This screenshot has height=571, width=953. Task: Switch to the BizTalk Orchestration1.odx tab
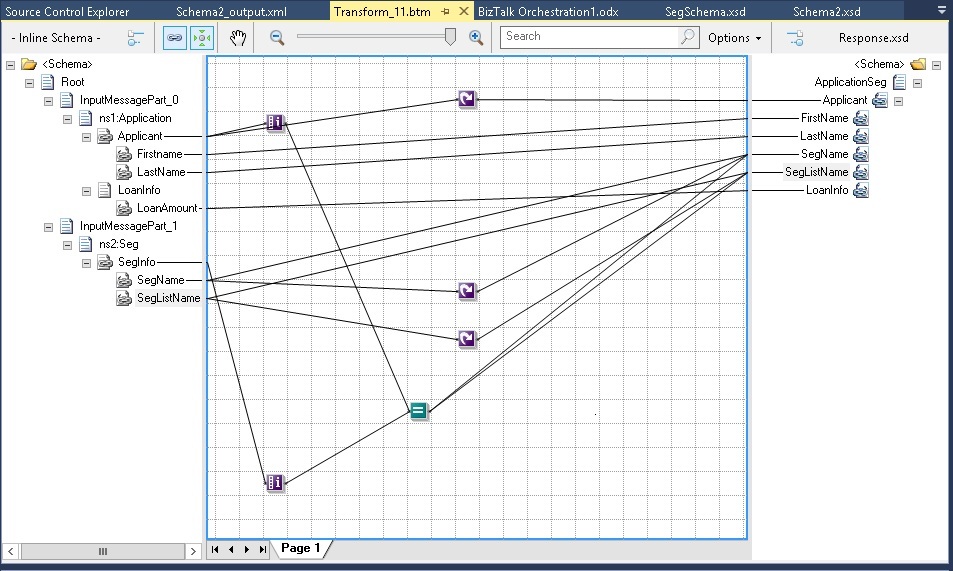(x=548, y=12)
